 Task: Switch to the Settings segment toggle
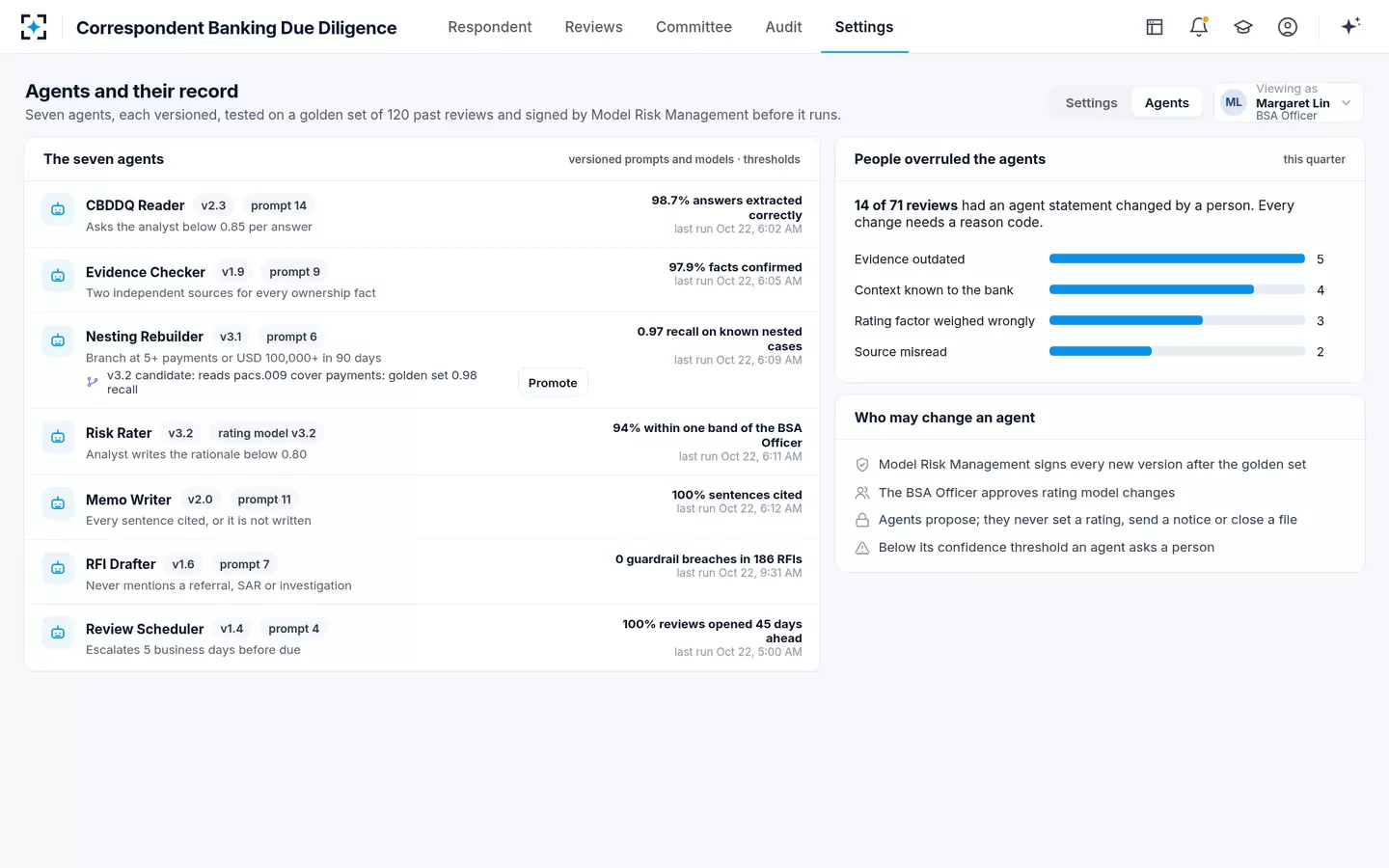pos(1091,103)
